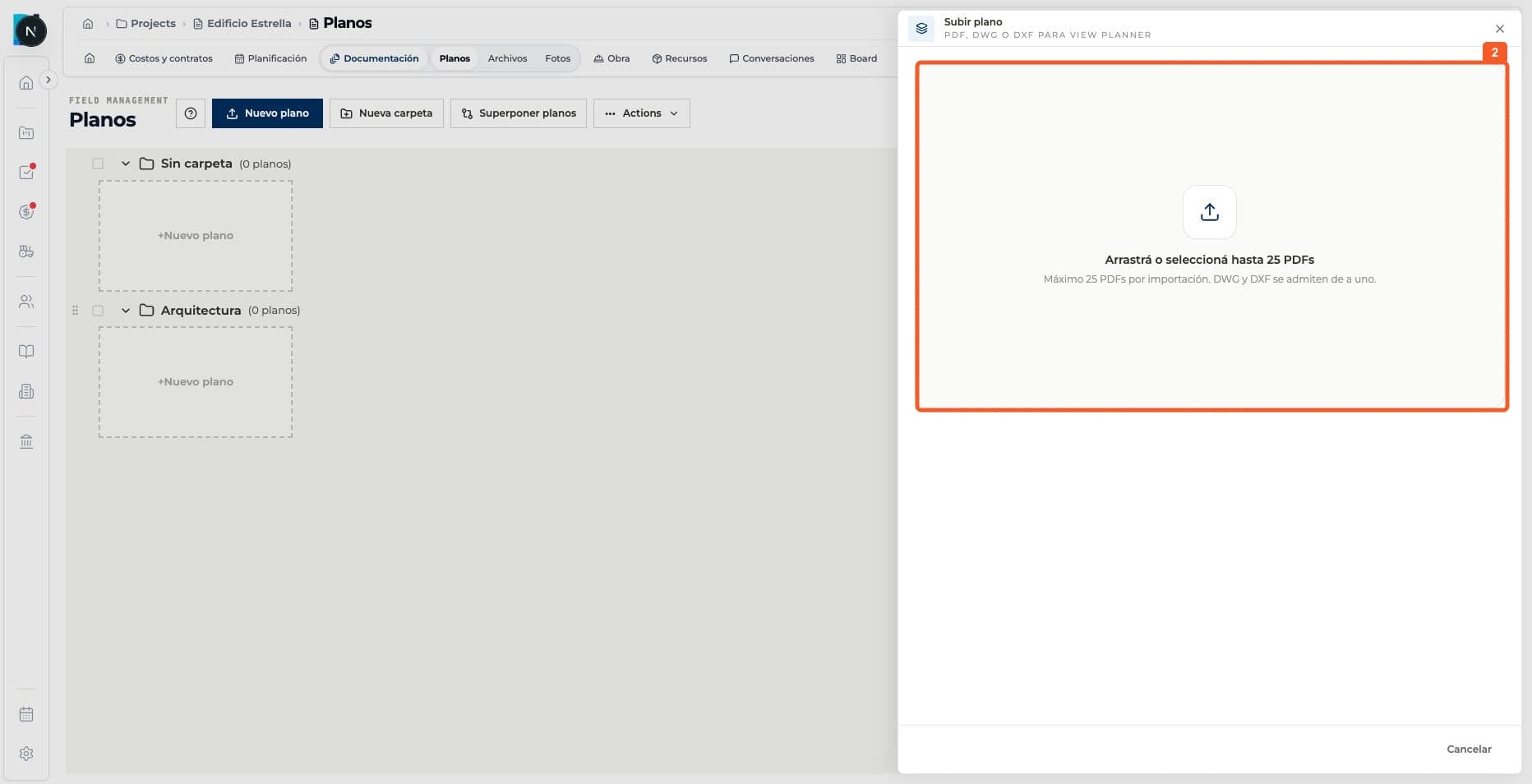Open the machinery tractor icon in sidebar

click(x=26, y=251)
